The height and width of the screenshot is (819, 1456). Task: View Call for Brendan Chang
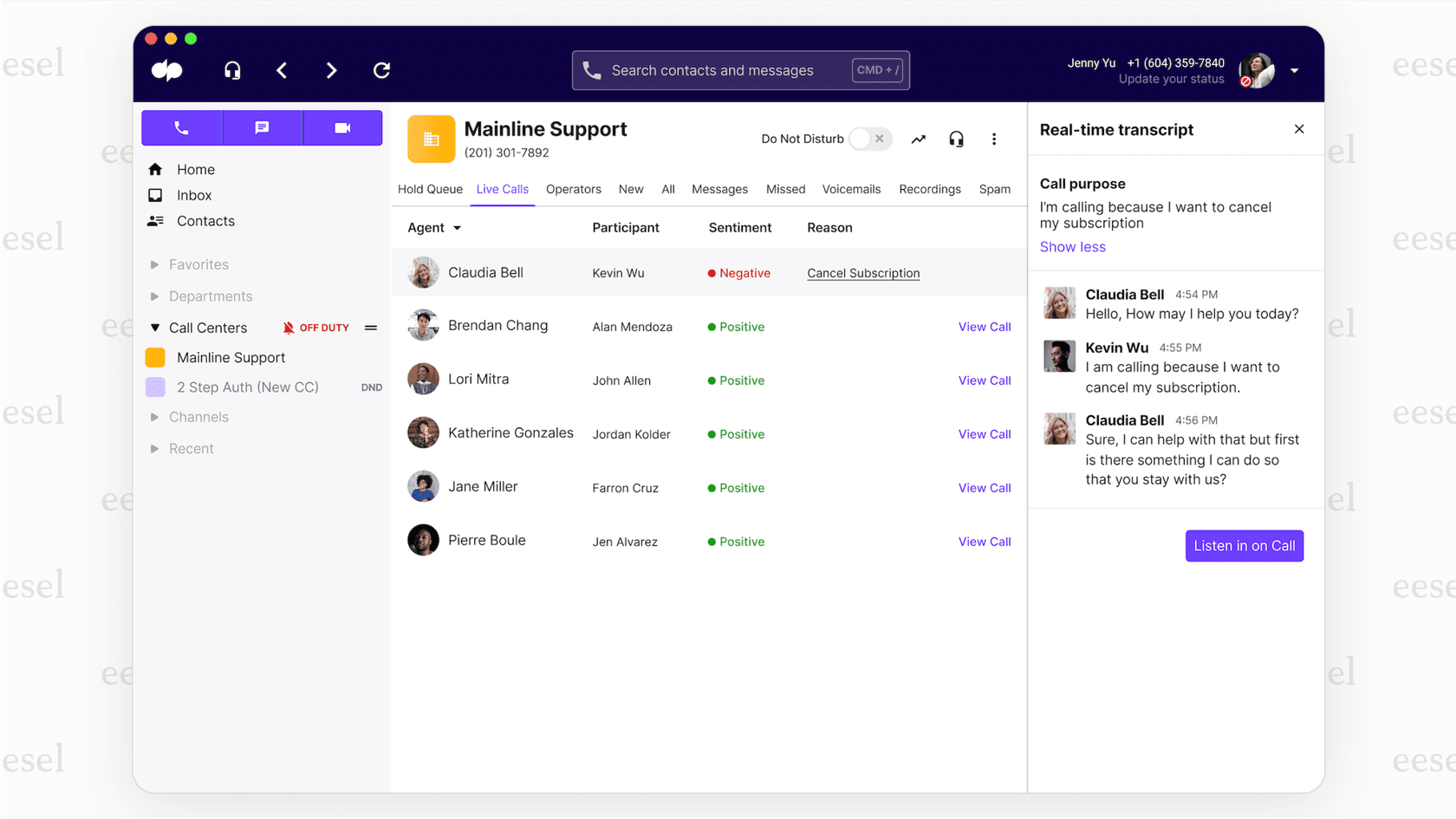[x=985, y=327]
